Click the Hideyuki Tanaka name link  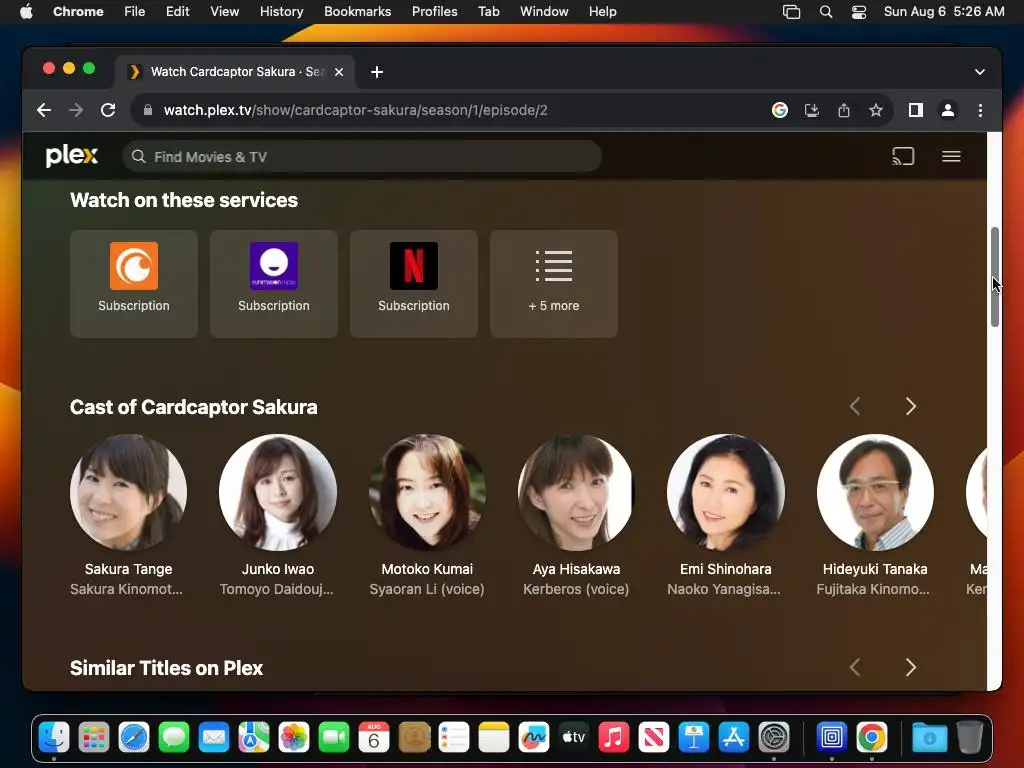(x=875, y=569)
